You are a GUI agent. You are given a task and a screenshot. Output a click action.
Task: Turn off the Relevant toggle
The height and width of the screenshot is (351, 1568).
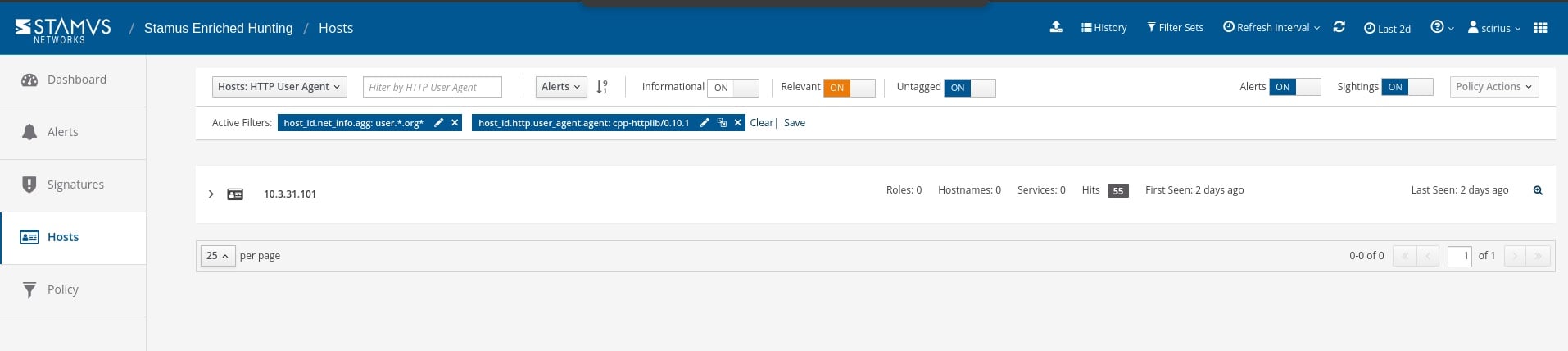[849, 88]
